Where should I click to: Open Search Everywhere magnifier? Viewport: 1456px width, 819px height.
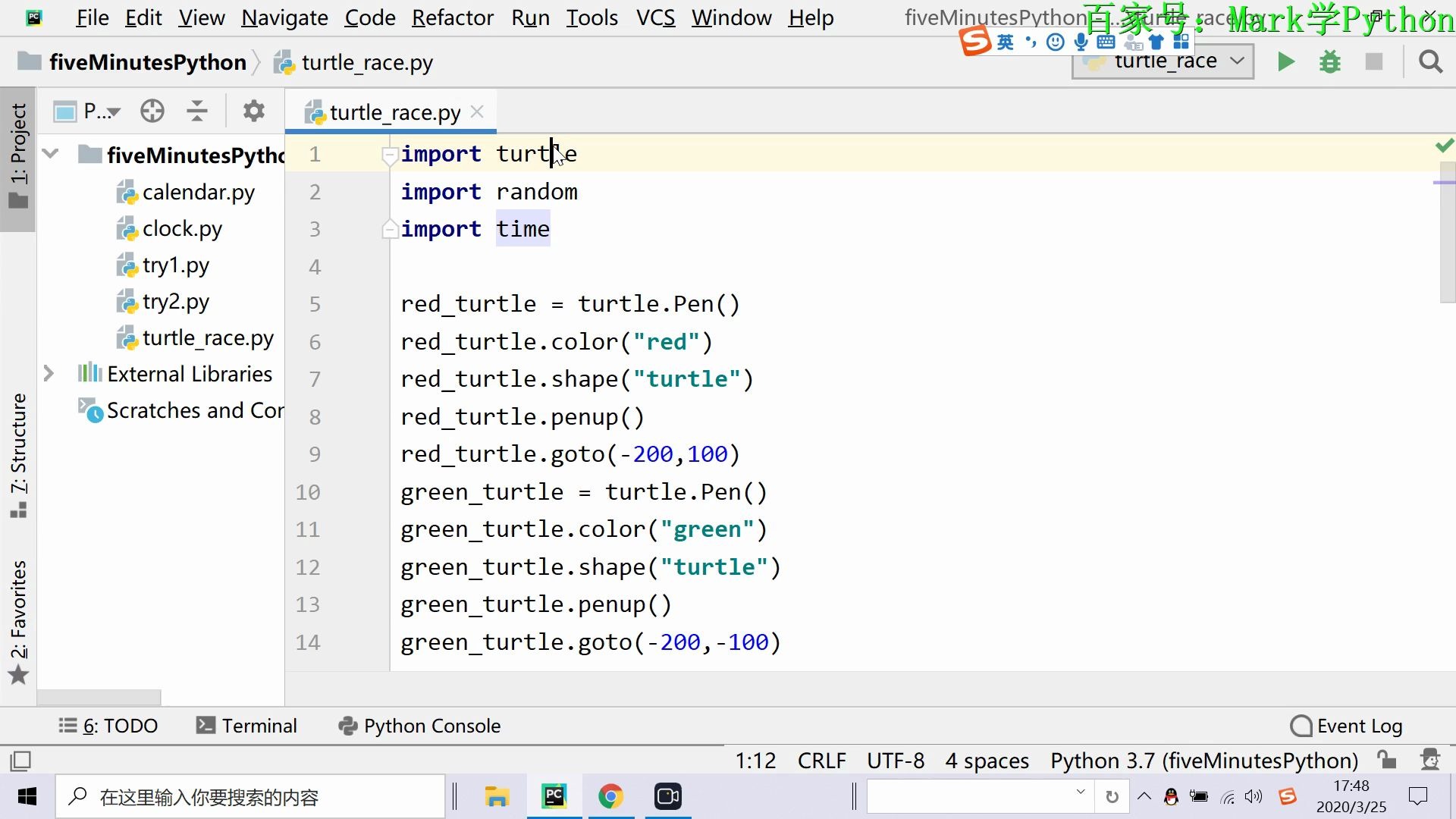coord(1430,61)
